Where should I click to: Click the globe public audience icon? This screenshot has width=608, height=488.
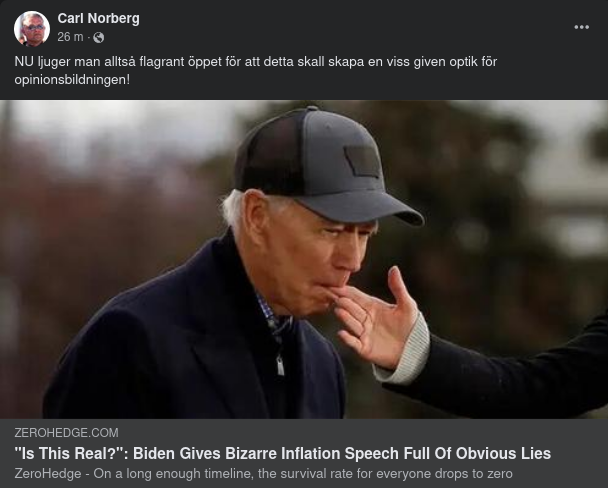pos(98,37)
